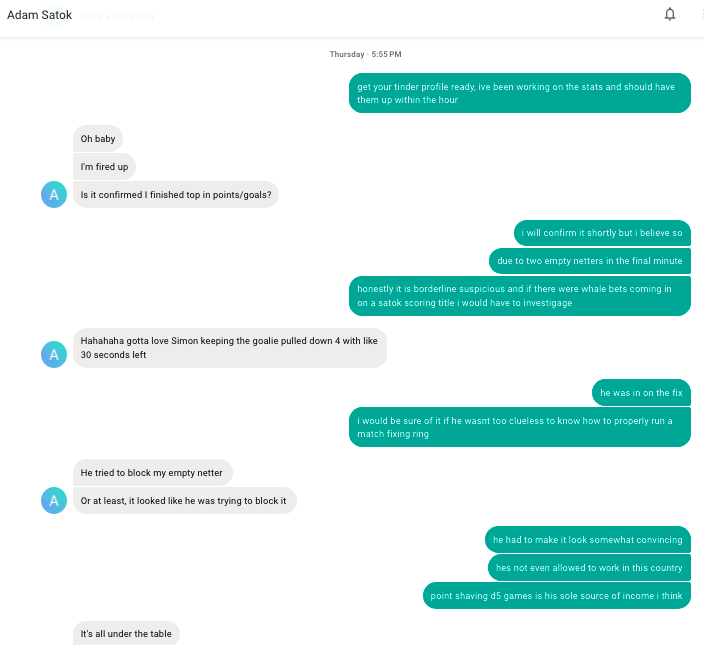
Task: Click avatar beside "Is it confirmed" message
Action: coord(54,195)
